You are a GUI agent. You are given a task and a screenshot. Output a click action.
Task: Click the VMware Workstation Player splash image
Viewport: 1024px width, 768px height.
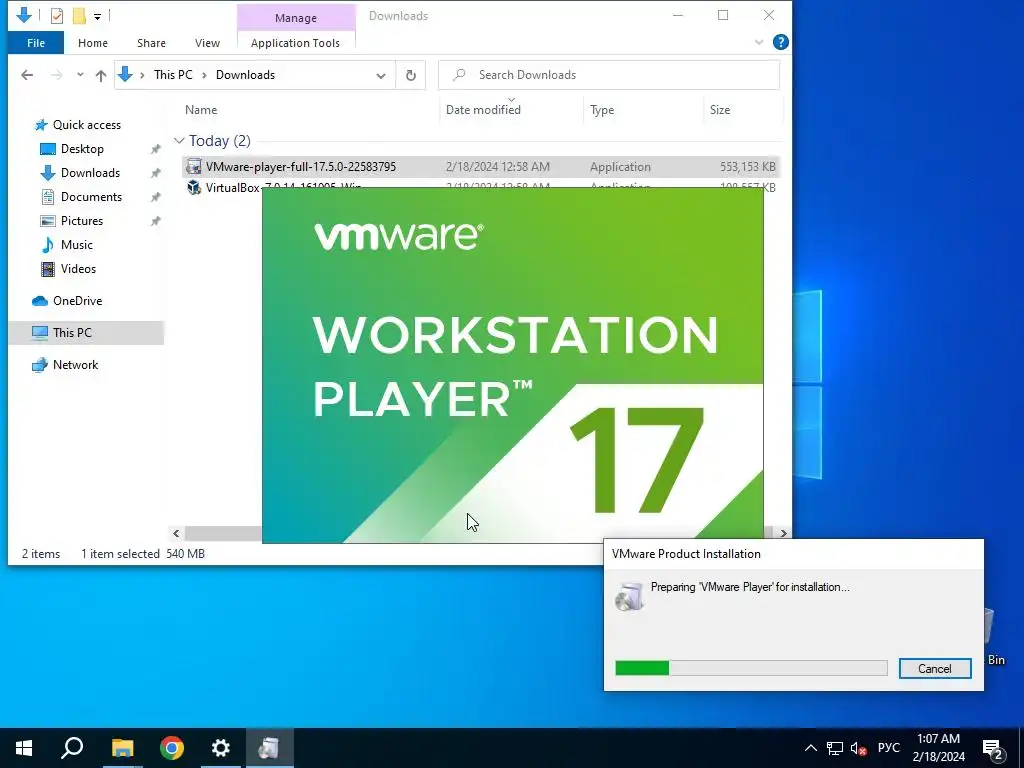[513, 365]
